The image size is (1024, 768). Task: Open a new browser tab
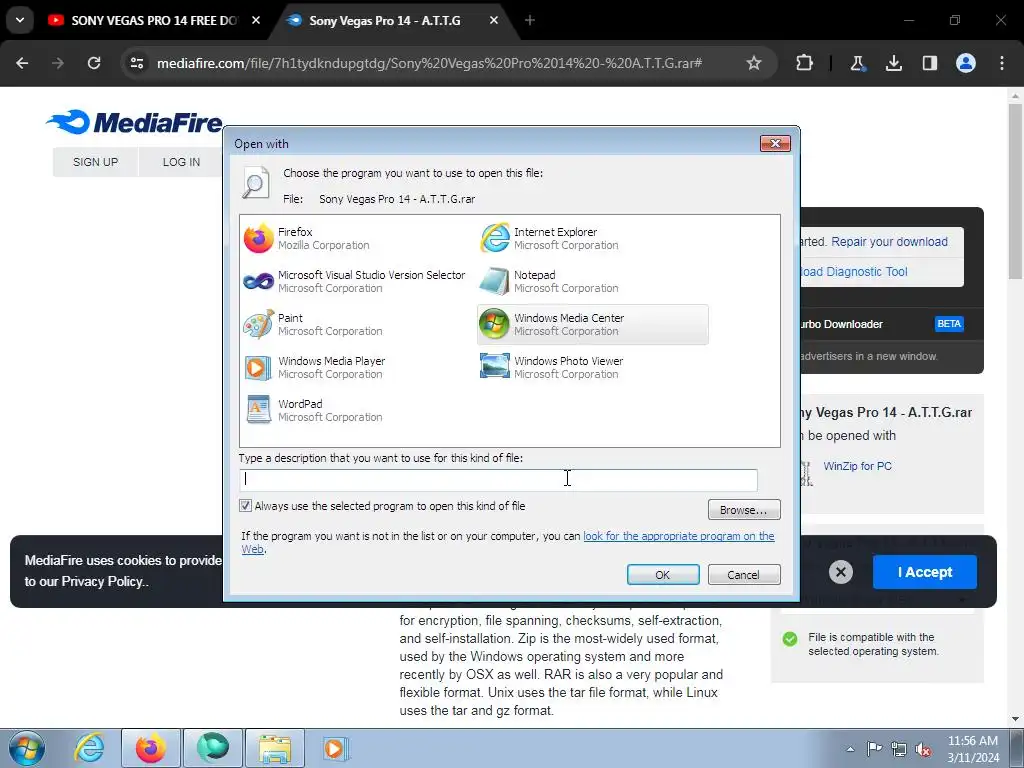[530, 20]
